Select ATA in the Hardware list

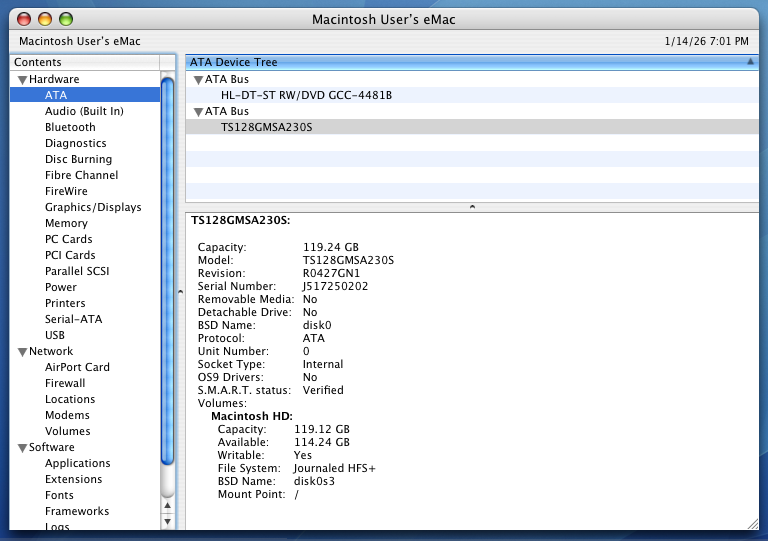pos(85,95)
